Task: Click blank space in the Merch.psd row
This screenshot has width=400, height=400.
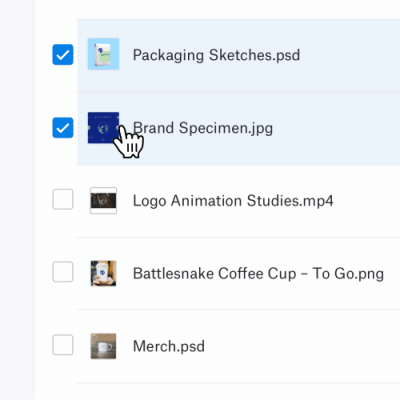Action: click(300, 346)
